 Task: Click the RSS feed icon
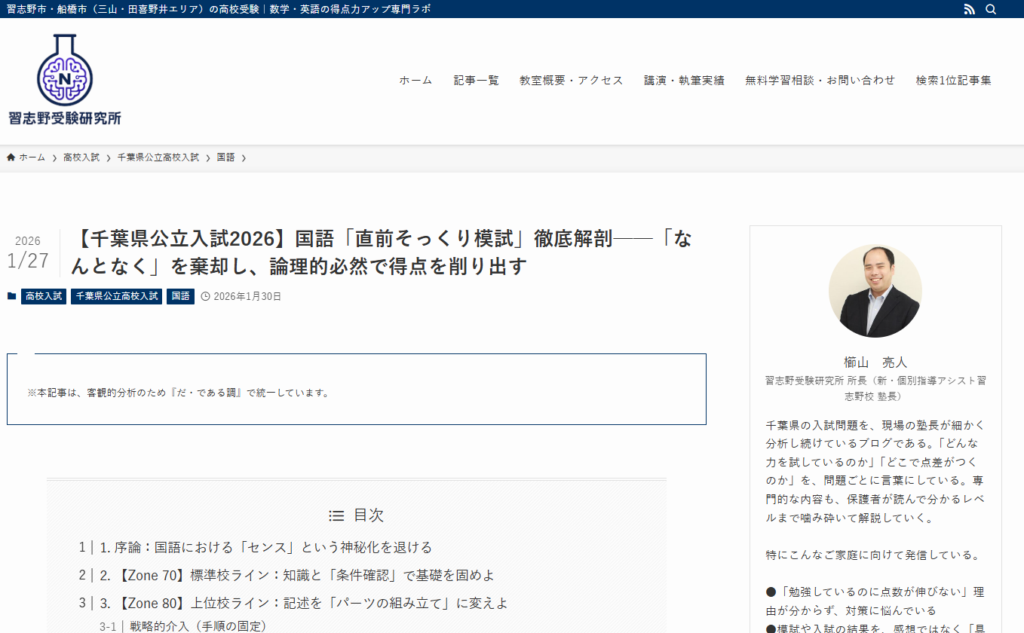(x=968, y=9)
